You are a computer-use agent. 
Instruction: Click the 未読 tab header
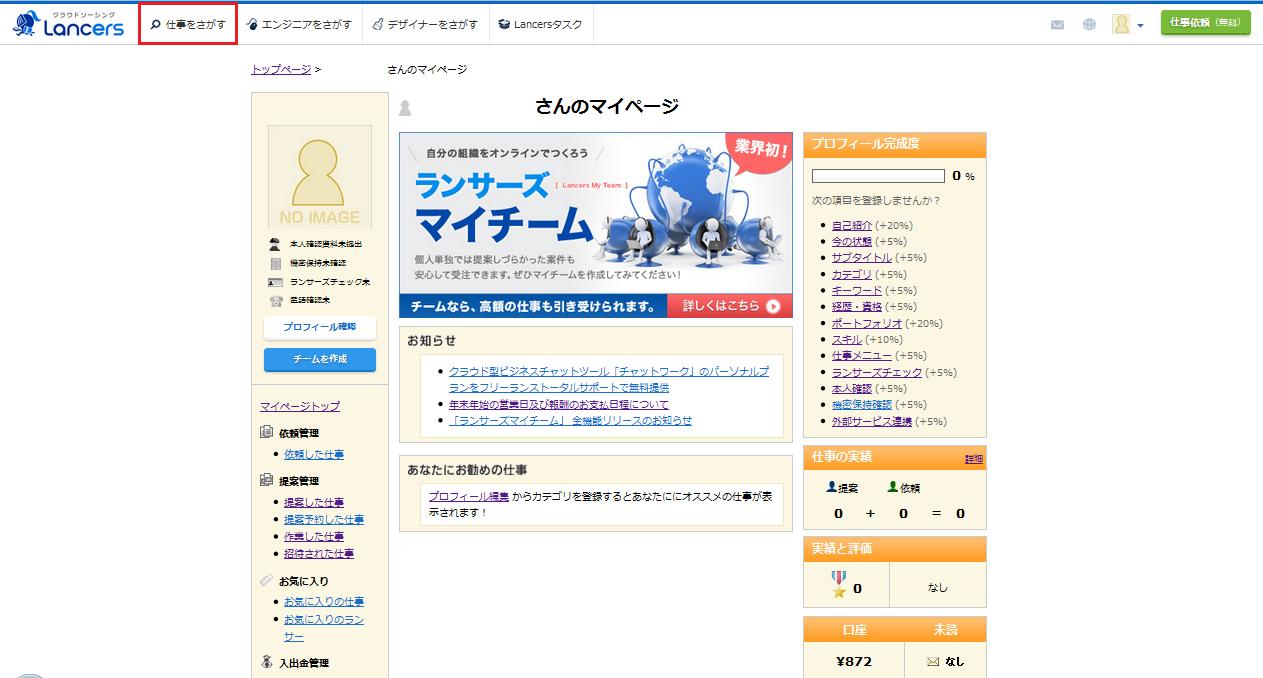[946, 629]
